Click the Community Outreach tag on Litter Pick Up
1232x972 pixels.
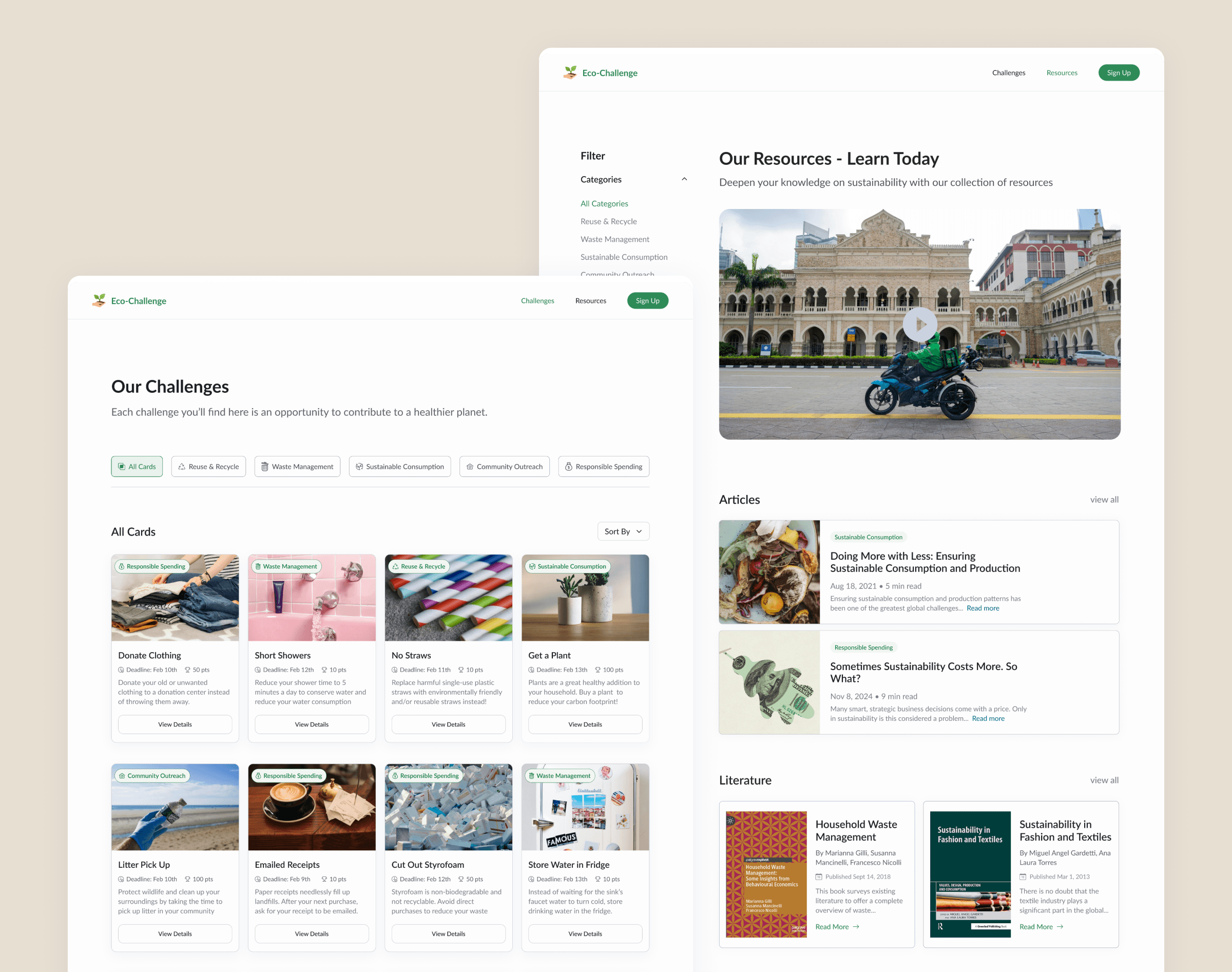(152, 776)
